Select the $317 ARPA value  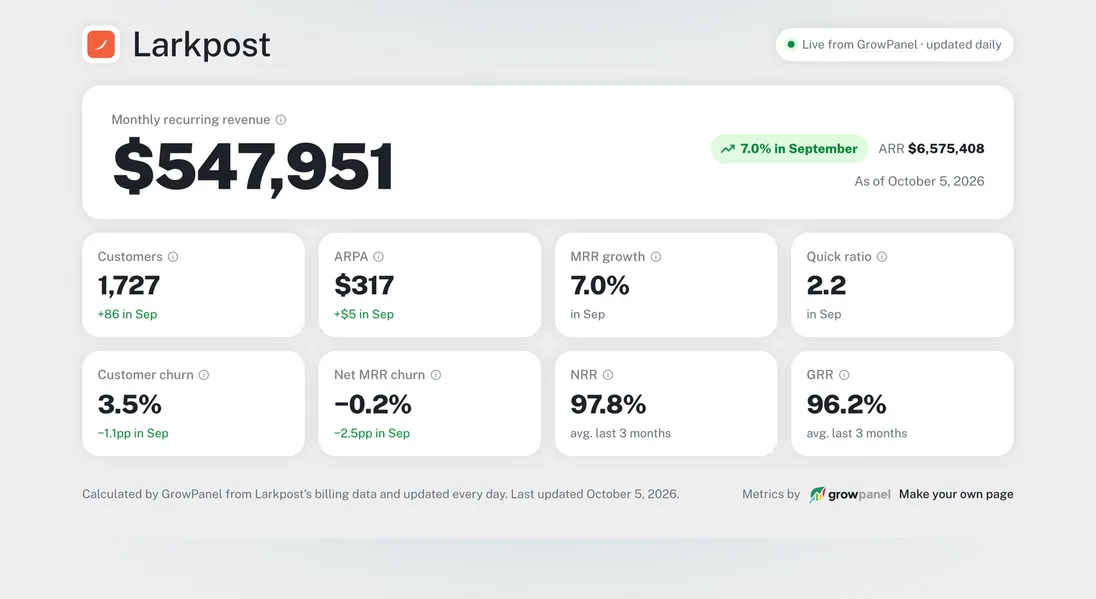[364, 285]
